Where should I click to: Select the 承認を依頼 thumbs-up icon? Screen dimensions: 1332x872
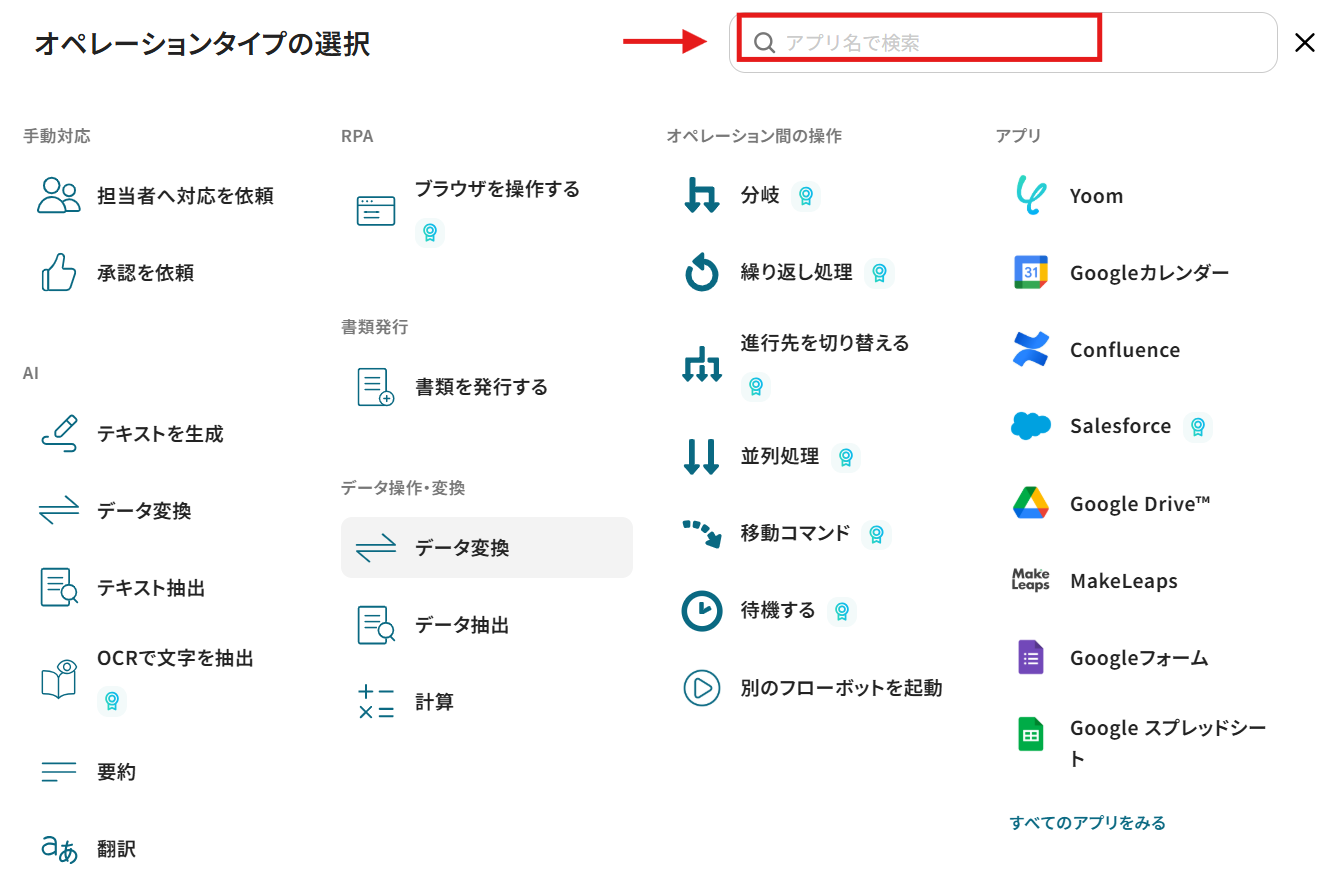(59, 272)
